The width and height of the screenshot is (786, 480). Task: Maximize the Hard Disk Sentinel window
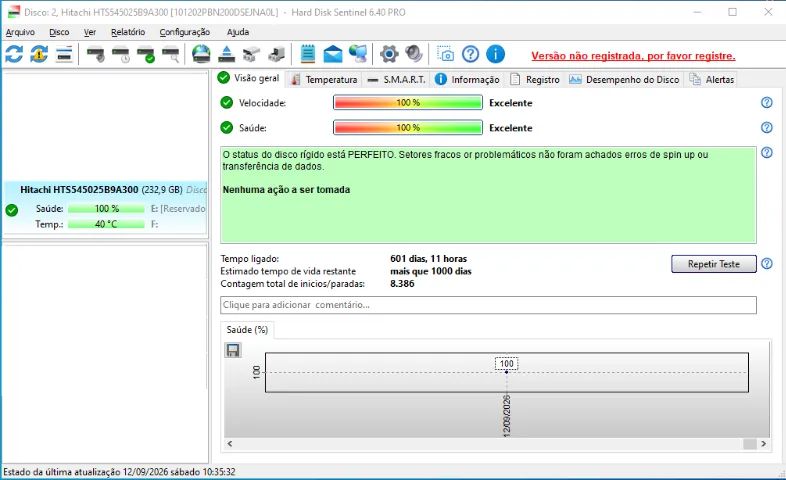pyautogui.click(x=732, y=12)
